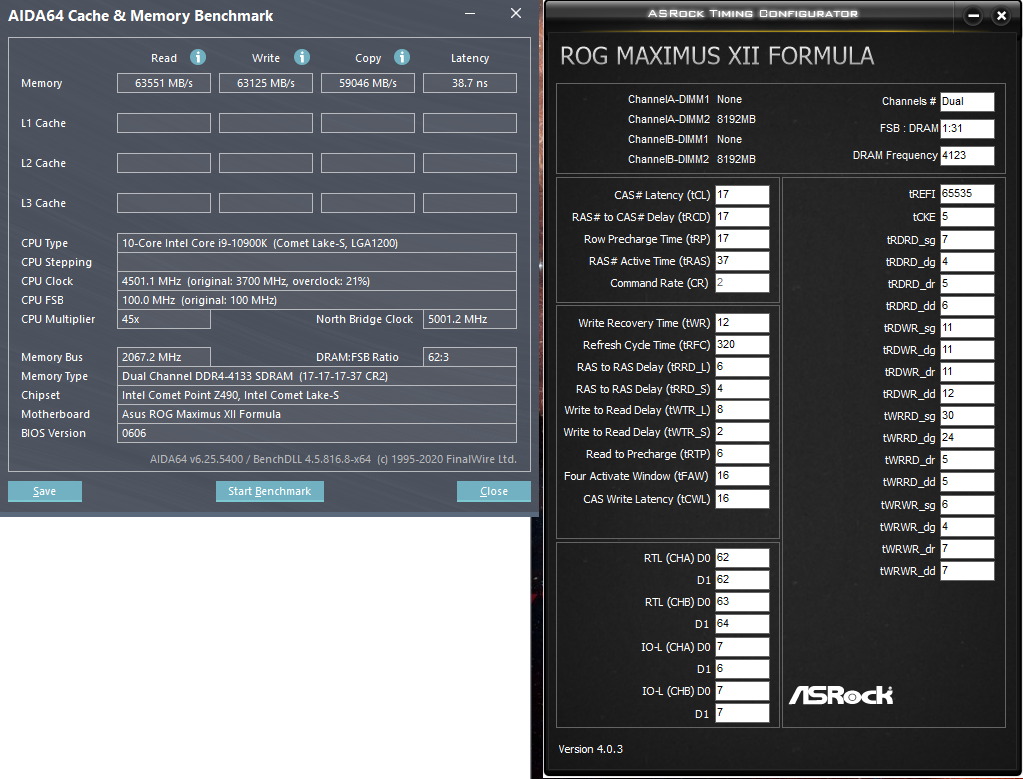Image resolution: width=1023 pixels, height=779 pixels.
Task: Click the info icon next to Copy
Action: (402, 58)
